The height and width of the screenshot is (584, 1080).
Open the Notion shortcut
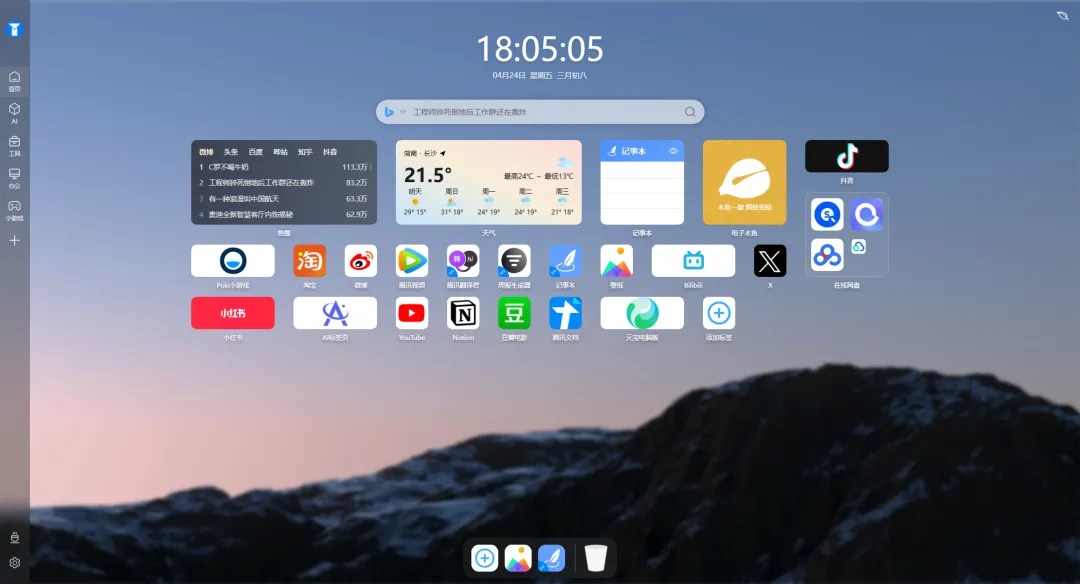(463, 313)
